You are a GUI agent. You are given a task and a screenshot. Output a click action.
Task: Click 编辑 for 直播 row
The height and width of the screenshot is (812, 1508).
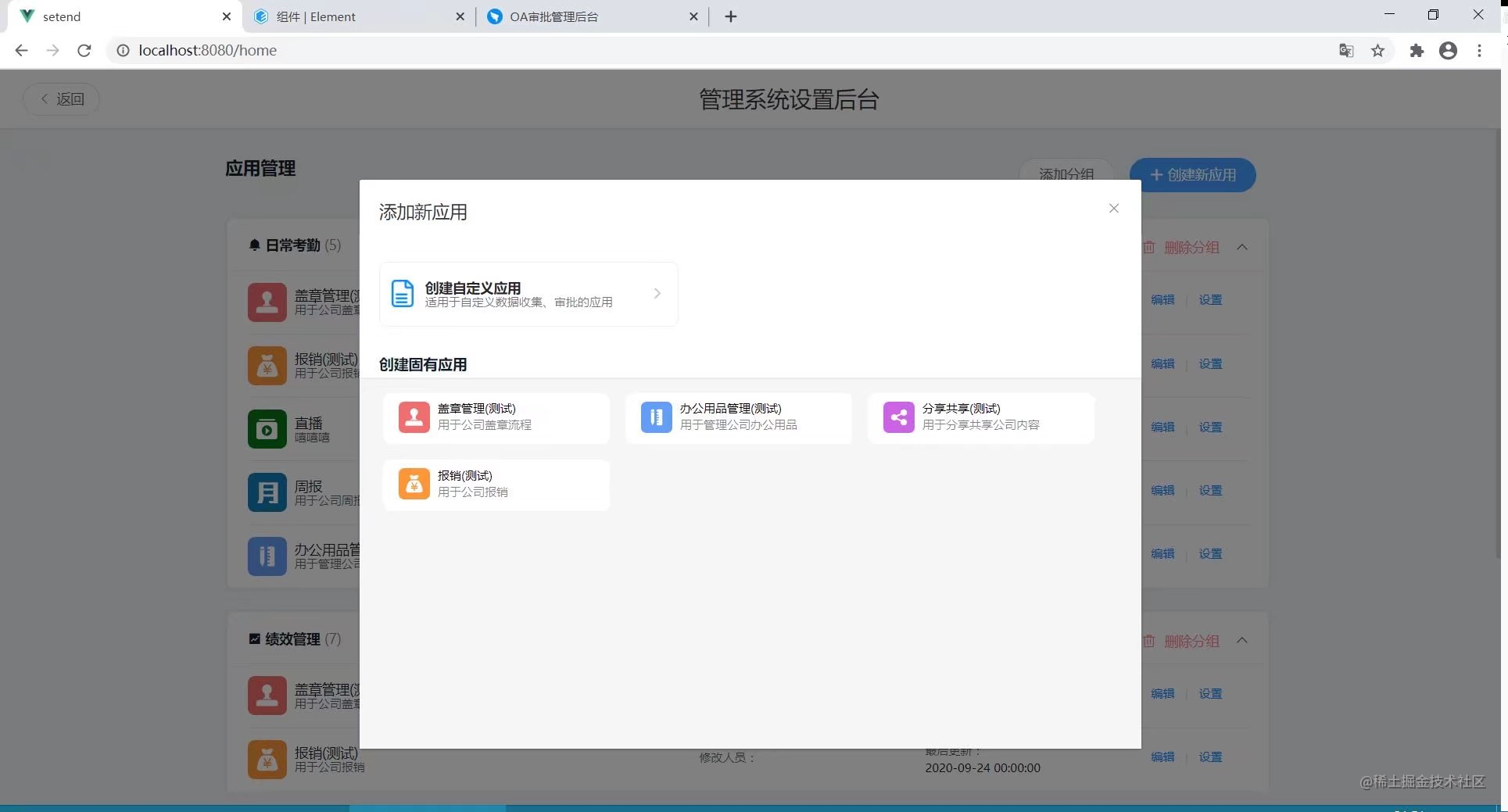point(1162,427)
